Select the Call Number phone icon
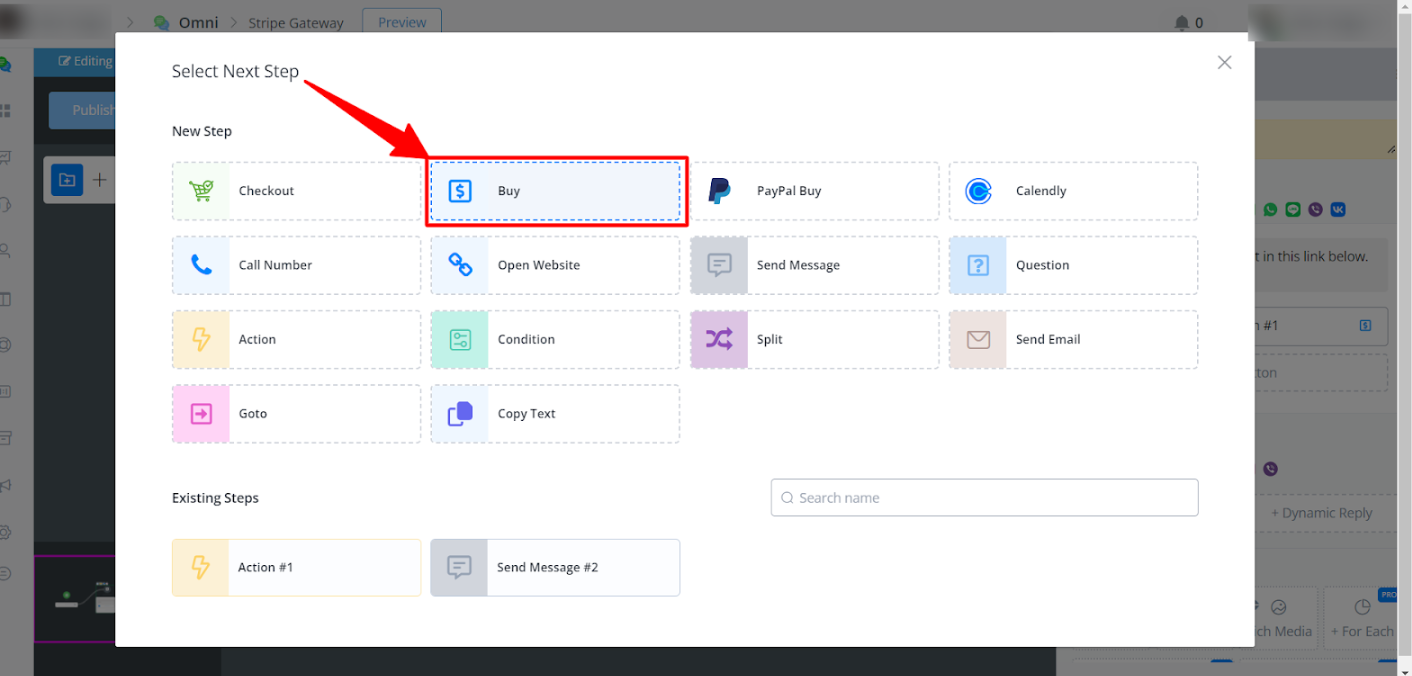1412x676 pixels. coord(201,265)
